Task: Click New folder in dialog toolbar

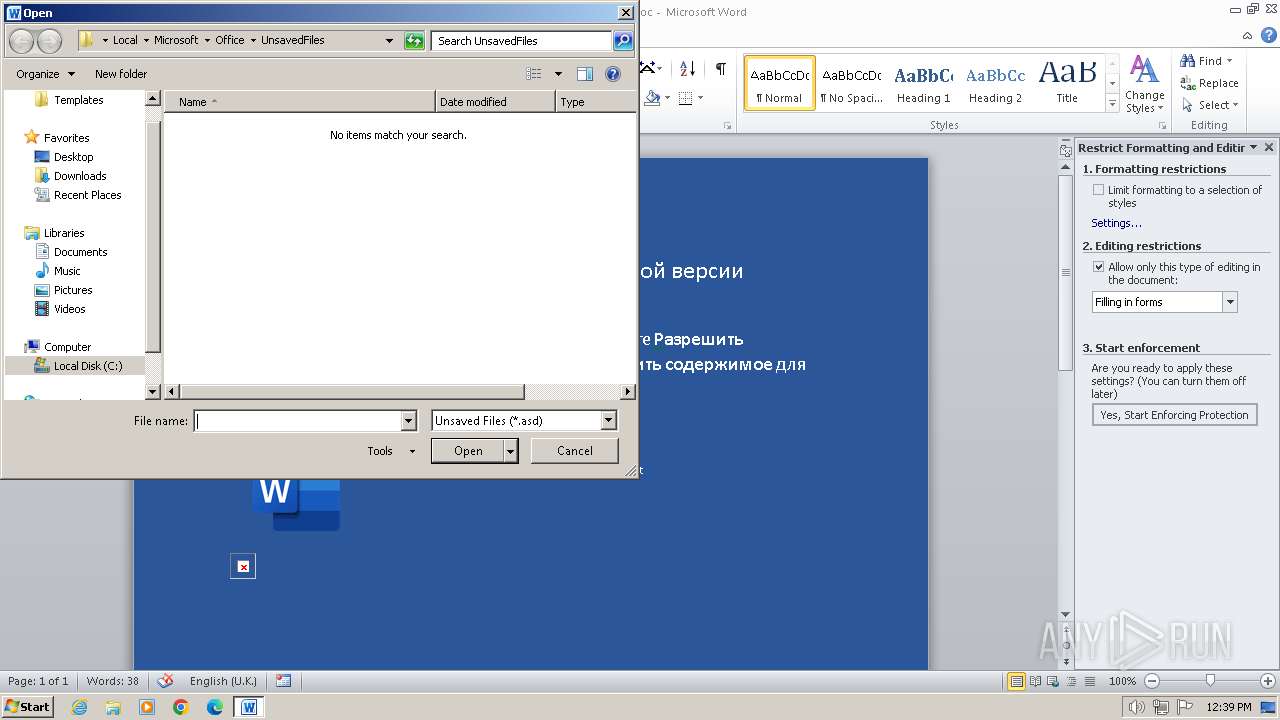Action: tap(121, 74)
